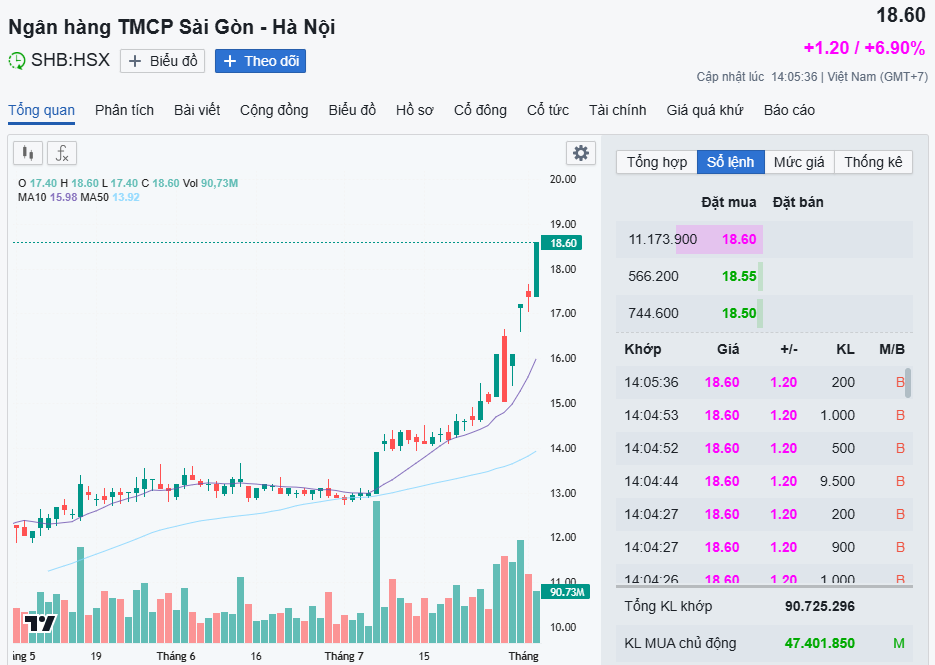This screenshot has height=665, width=935.
Task: Click the MA50 13.92 indicator legend
Action: (110, 197)
